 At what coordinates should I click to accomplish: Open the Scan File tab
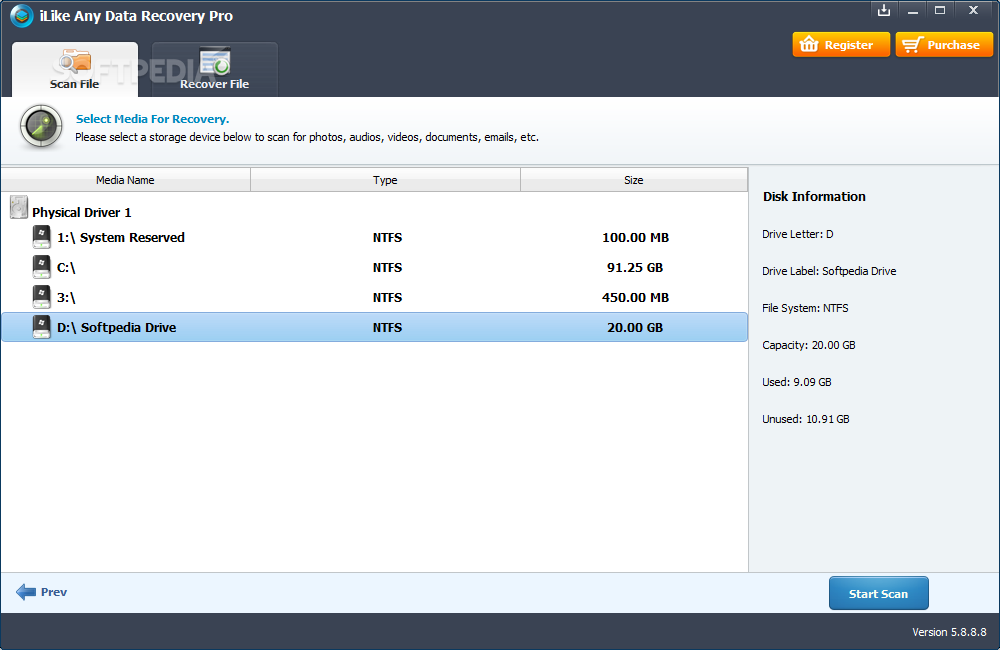click(75, 70)
